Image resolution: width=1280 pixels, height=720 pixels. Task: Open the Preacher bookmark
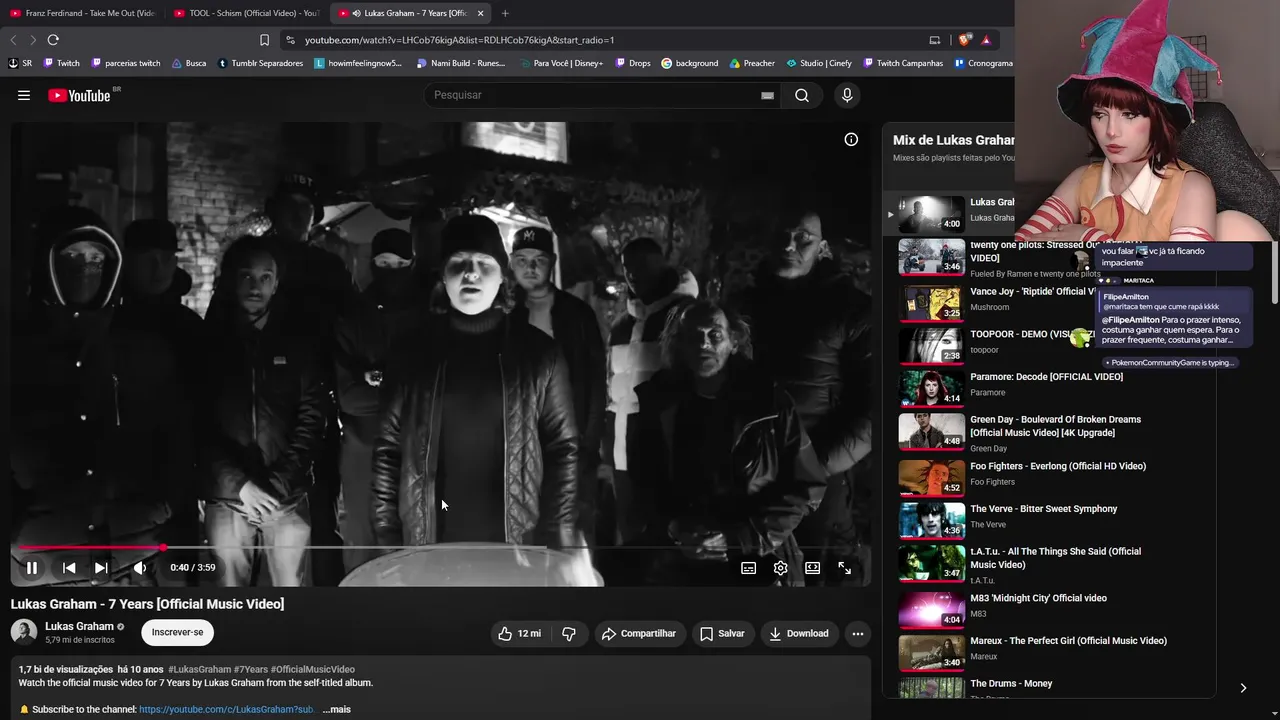(752, 63)
